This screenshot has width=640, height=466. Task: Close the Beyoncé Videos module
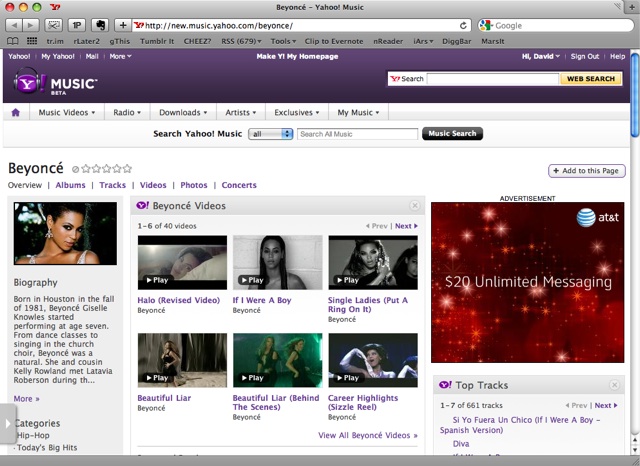click(415, 206)
